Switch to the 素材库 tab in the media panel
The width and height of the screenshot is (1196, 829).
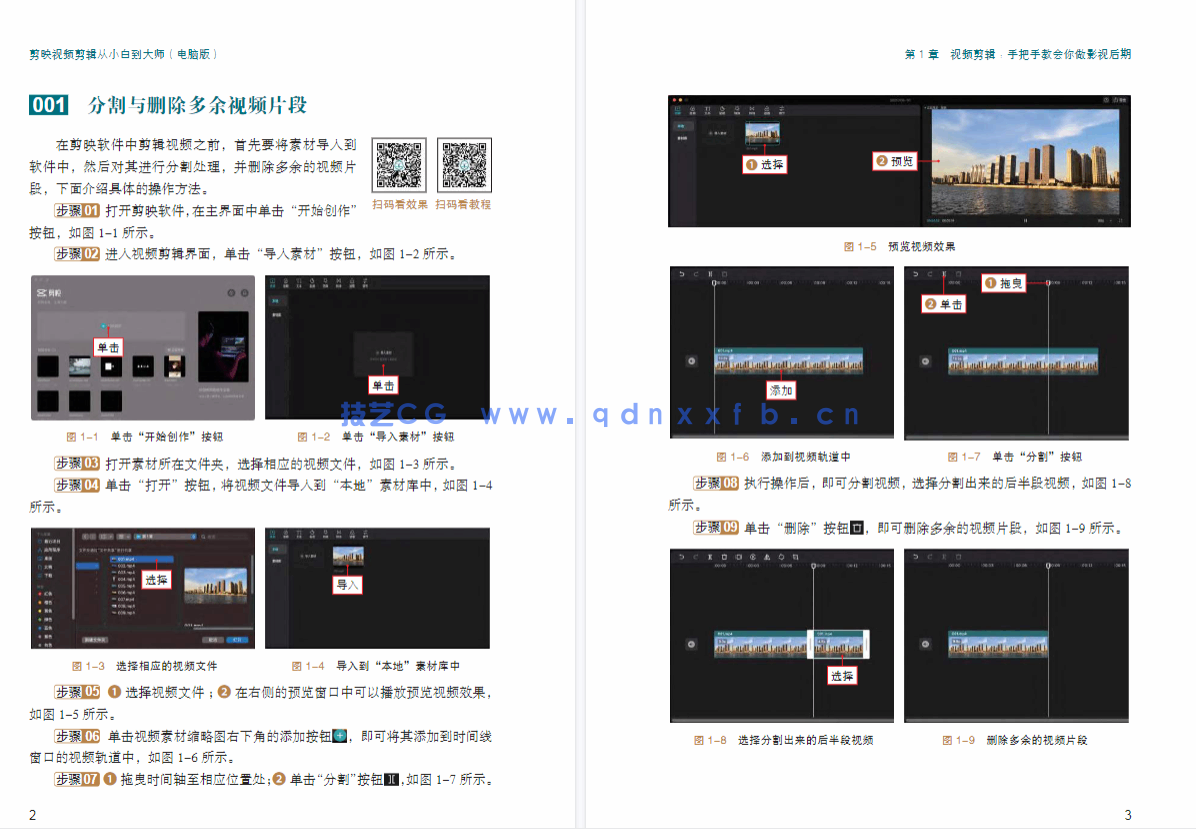pyautogui.click(x=684, y=137)
